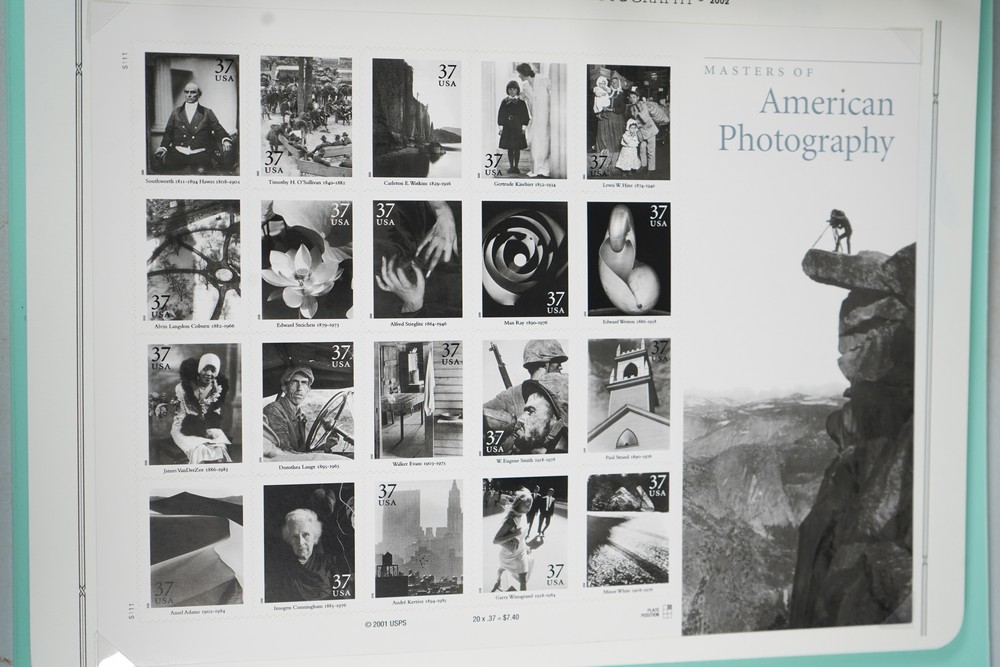Click the Imogen Cunningham portrait stamp
The image size is (1000, 667).
click(309, 543)
